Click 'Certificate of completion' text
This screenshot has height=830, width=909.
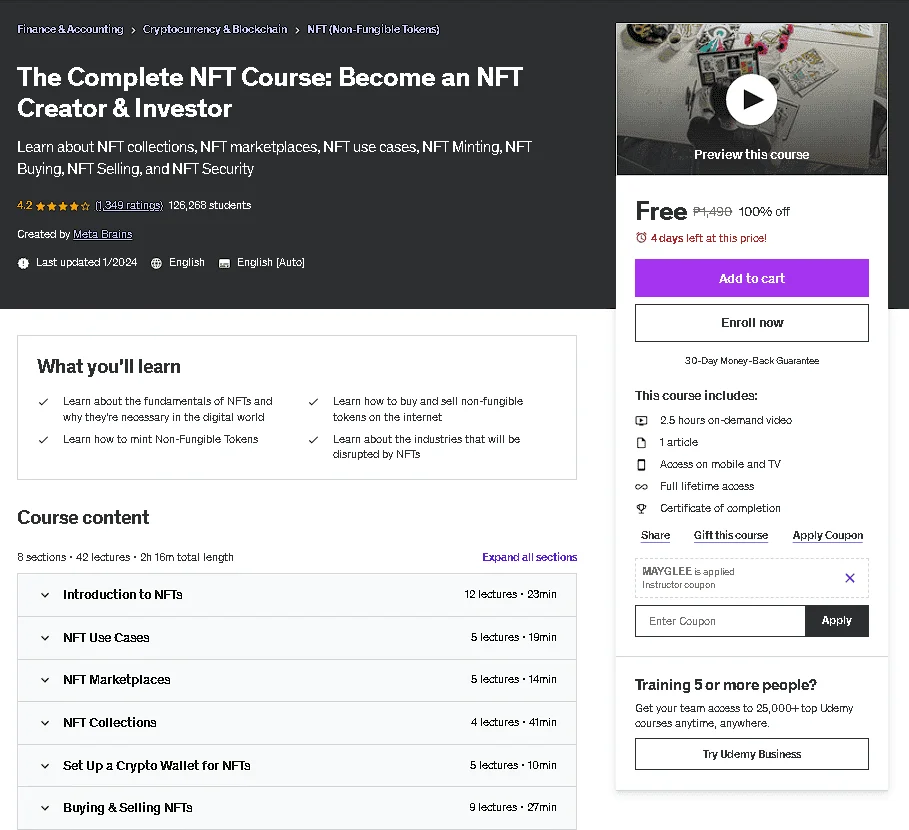click(x=720, y=509)
